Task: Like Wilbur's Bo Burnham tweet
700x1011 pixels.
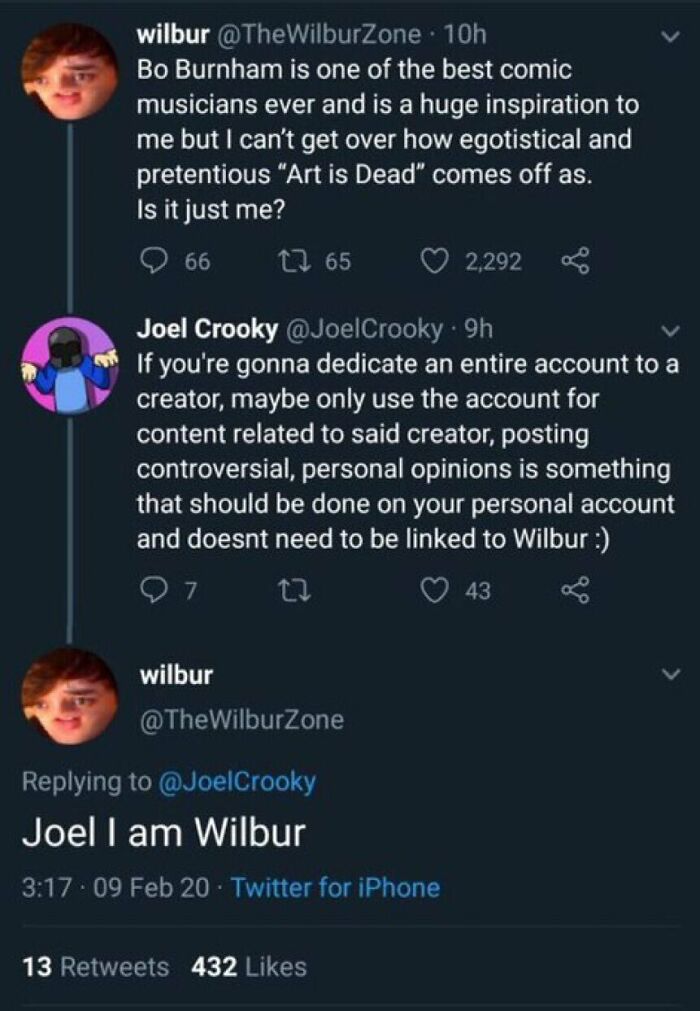Action: (x=436, y=261)
